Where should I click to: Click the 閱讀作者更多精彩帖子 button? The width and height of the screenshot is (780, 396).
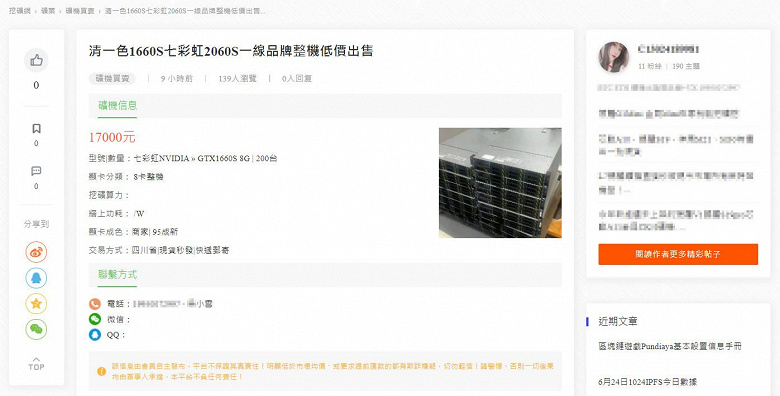[x=678, y=254]
